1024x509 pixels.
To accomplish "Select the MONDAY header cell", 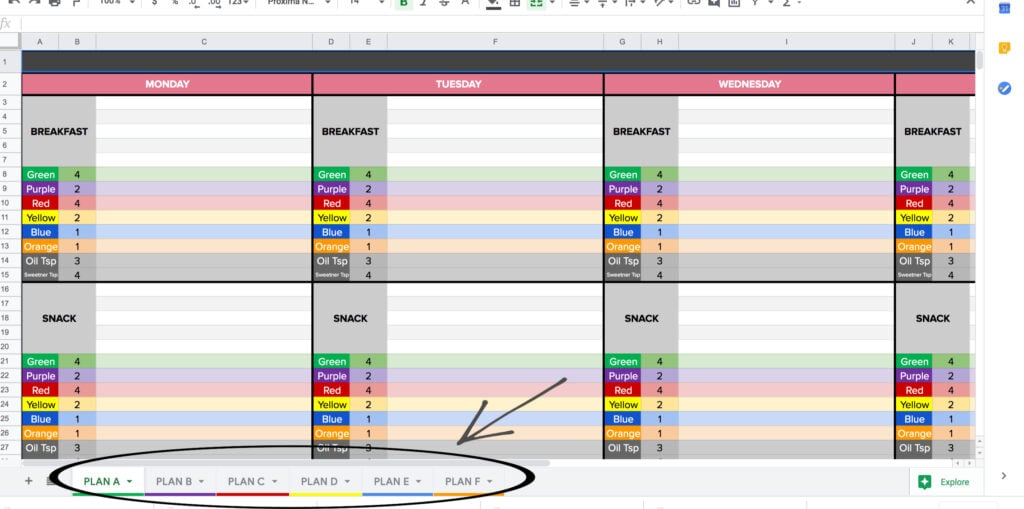I will click(x=167, y=84).
